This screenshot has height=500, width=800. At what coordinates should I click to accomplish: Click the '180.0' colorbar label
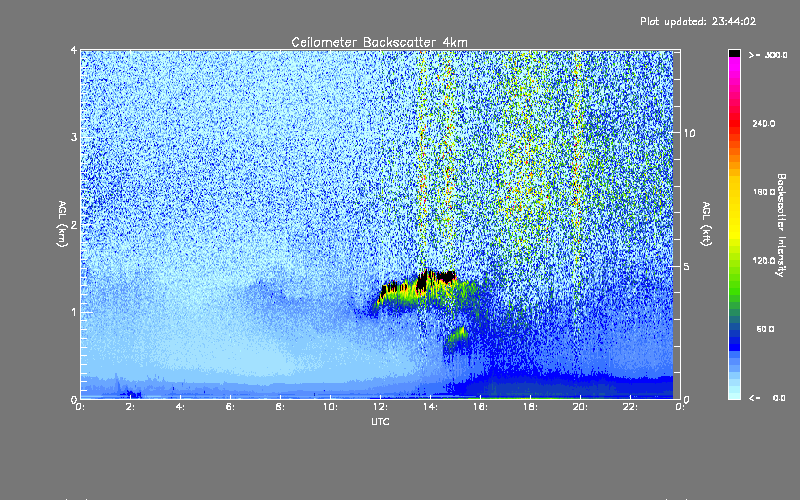pos(764,192)
